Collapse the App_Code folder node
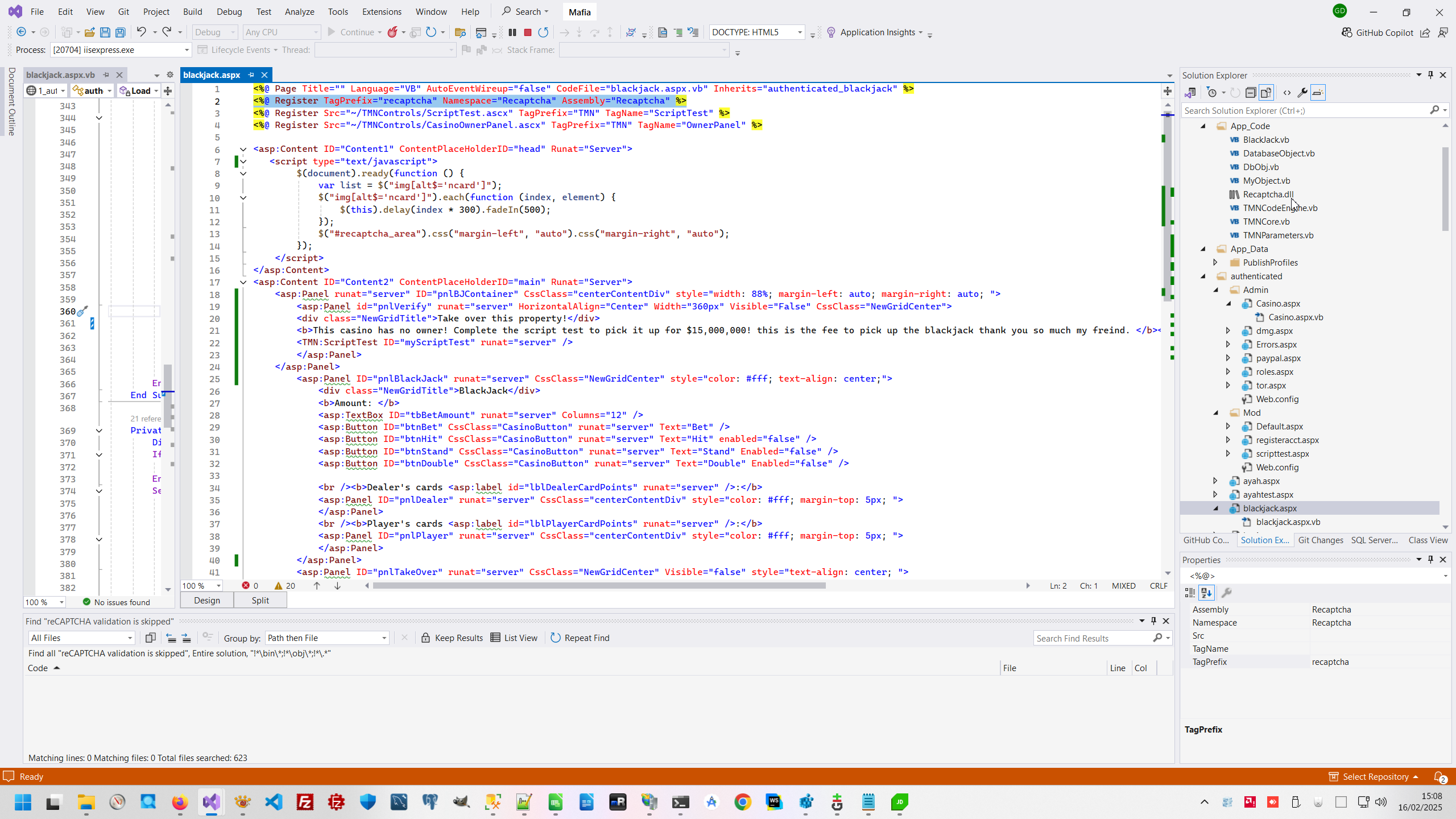1456x819 pixels. tap(1203, 126)
